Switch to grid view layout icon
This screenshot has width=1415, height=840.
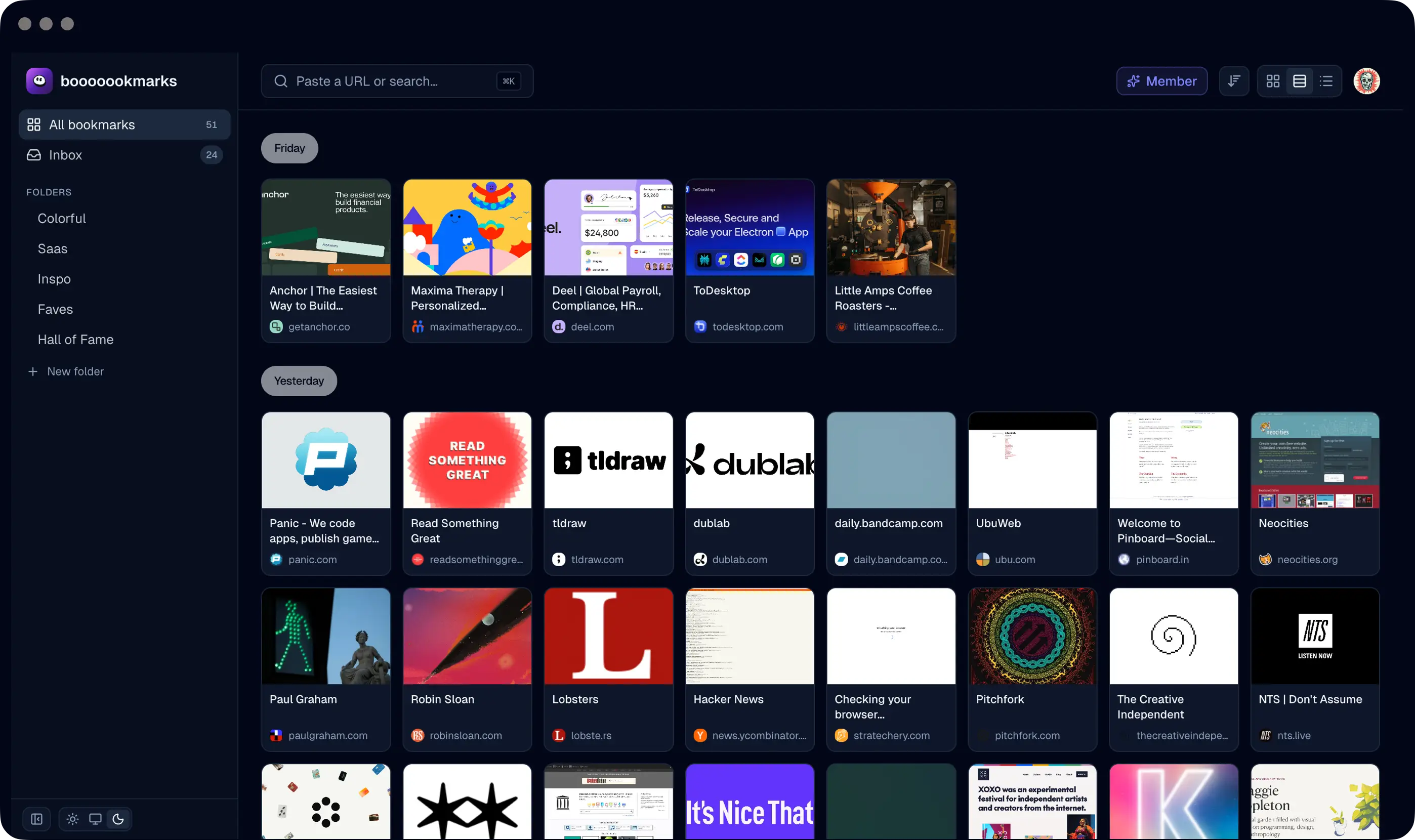(1273, 81)
